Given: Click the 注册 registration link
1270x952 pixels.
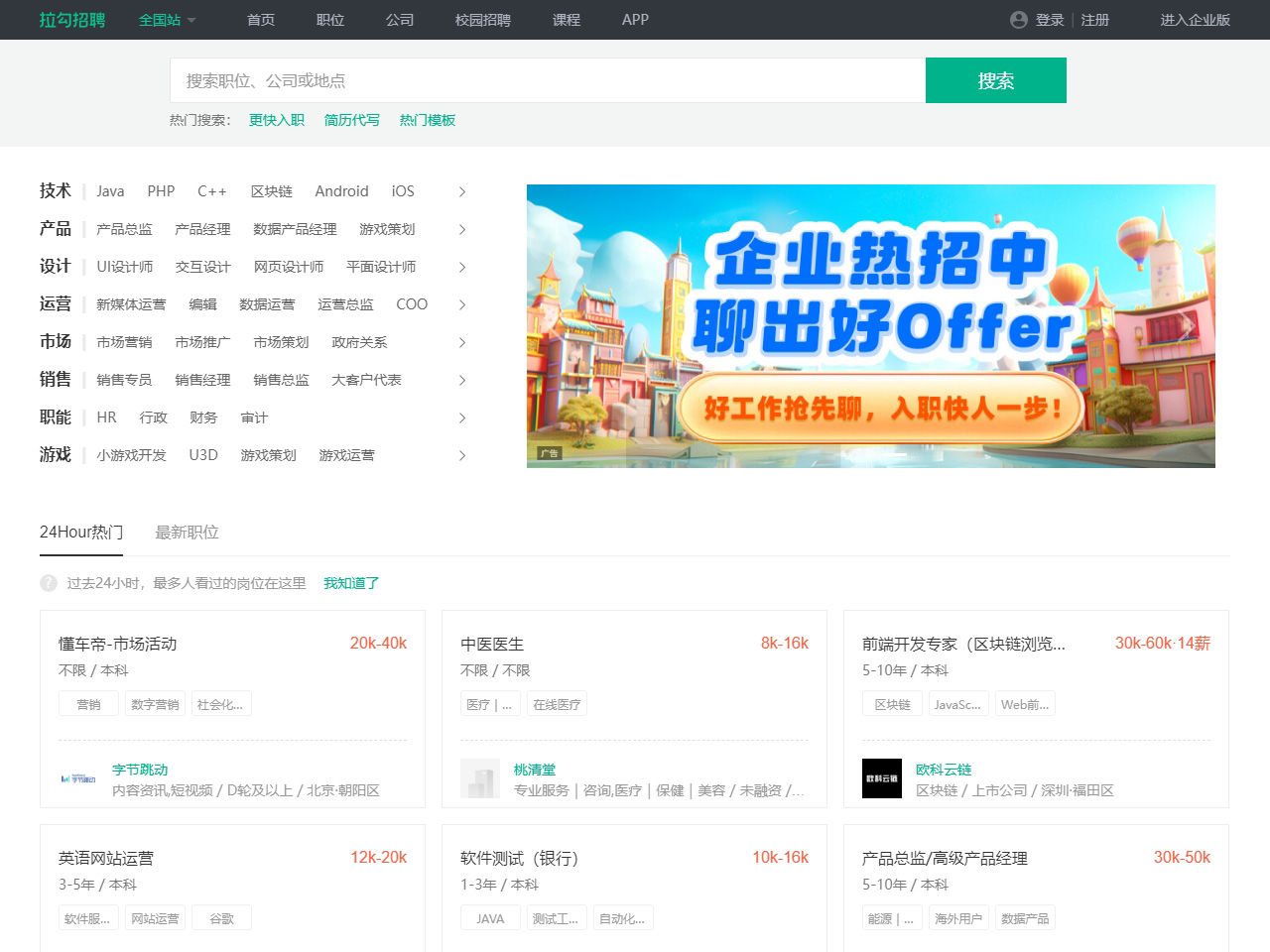Looking at the screenshot, I should pyautogui.click(x=1095, y=20).
